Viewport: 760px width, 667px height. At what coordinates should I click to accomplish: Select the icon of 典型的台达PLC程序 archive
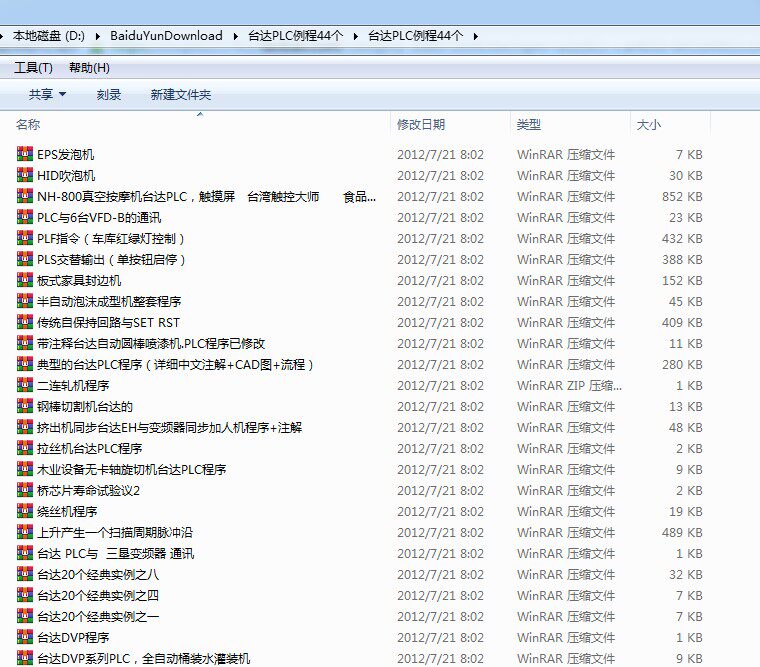pyautogui.click(x=25, y=364)
